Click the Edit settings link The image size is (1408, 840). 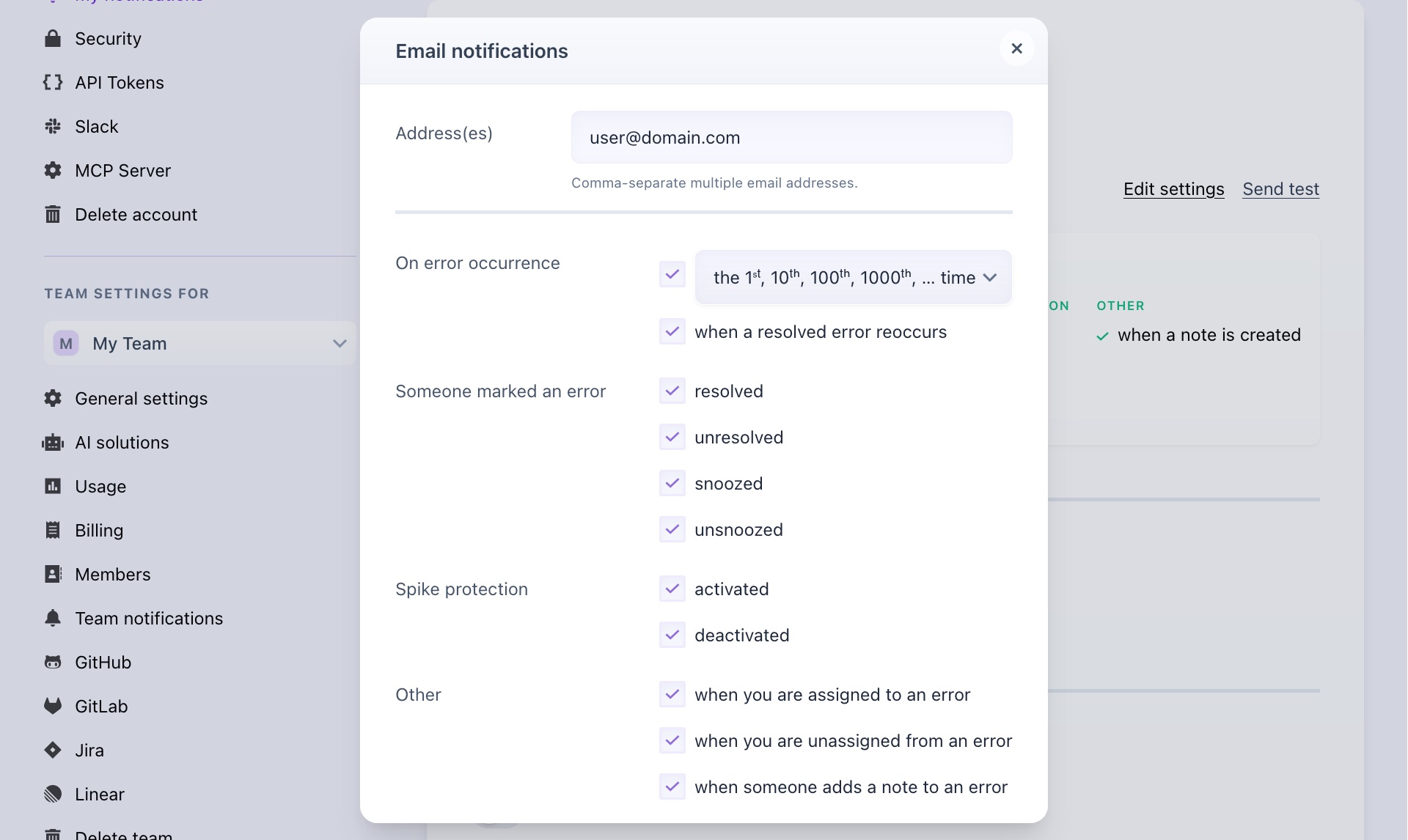coord(1173,188)
